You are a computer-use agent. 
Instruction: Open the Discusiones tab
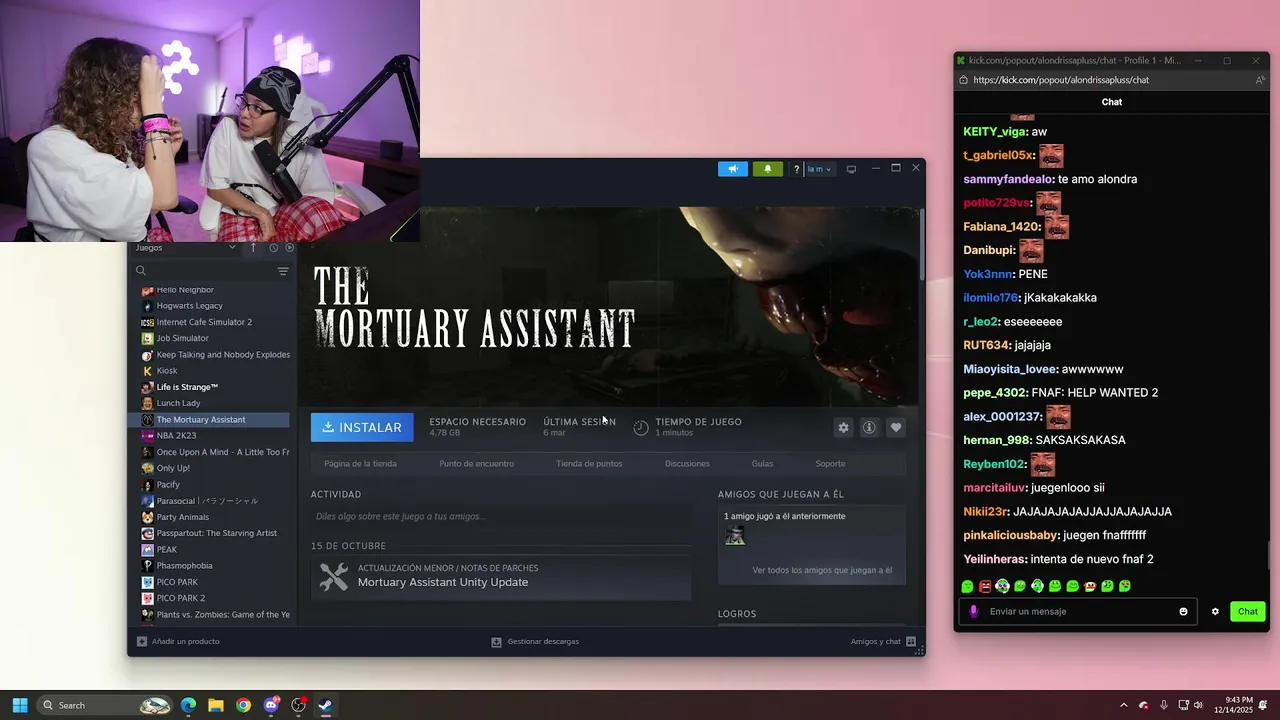[687, 464]
